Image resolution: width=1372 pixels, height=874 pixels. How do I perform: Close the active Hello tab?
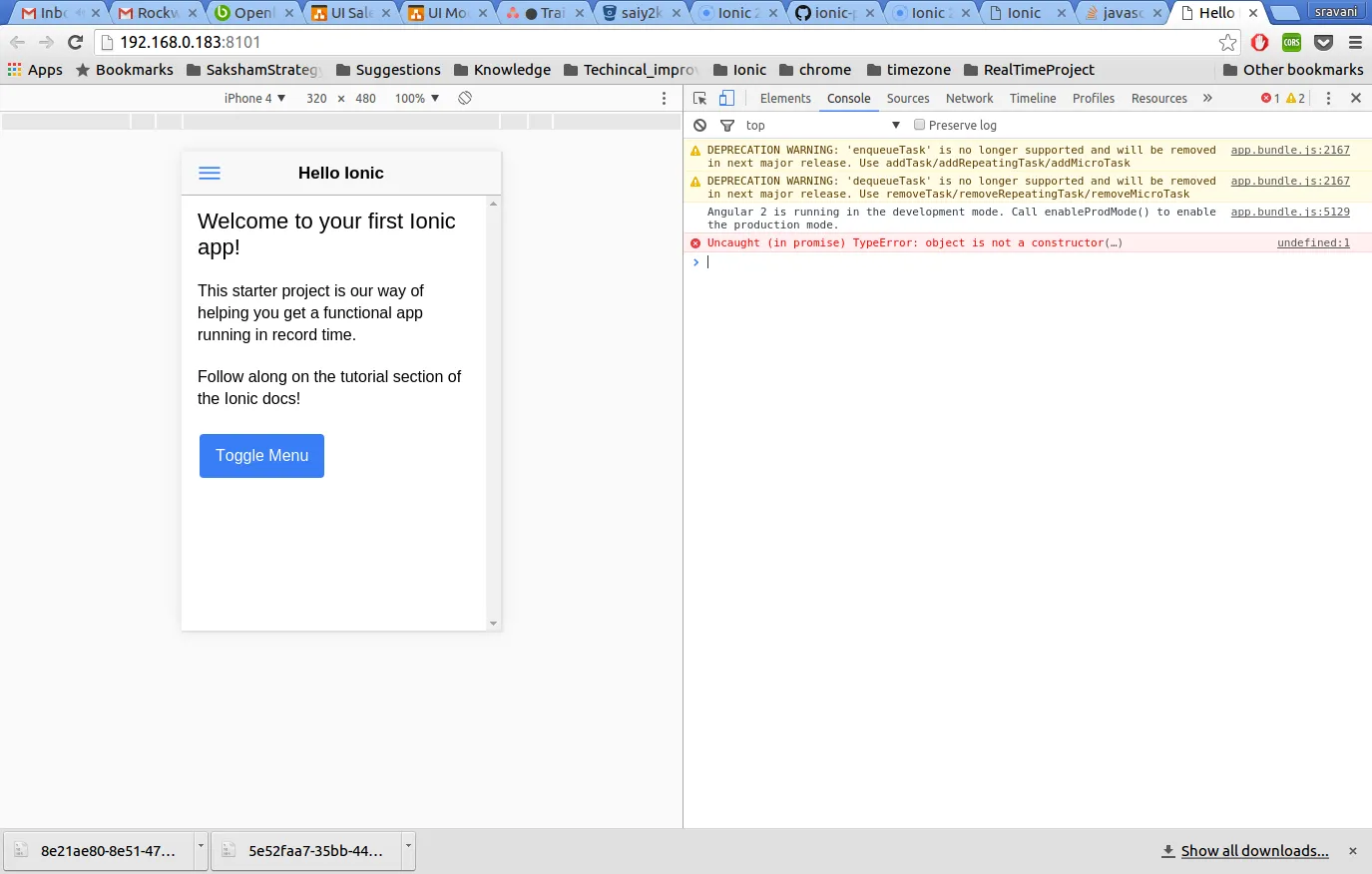1253,13
